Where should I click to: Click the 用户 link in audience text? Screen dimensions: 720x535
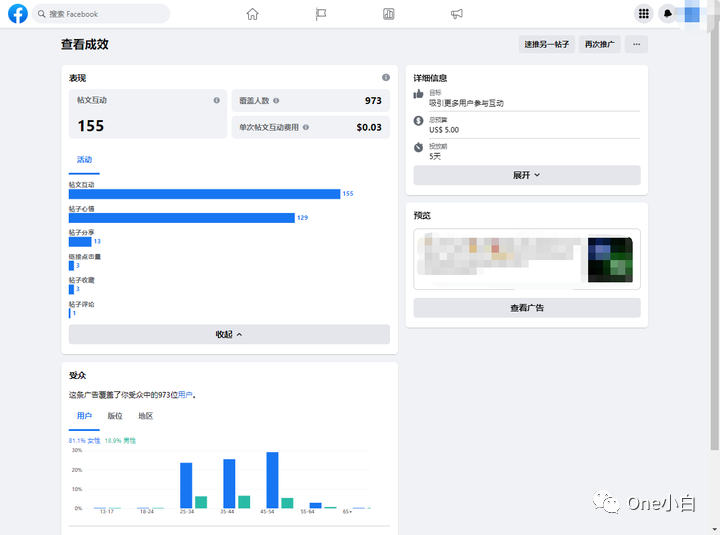(185, 394)
